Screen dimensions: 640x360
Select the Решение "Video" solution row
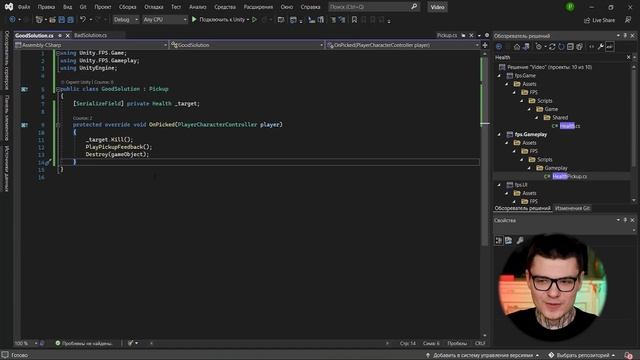pyautogui.click(x=550, y=67)
